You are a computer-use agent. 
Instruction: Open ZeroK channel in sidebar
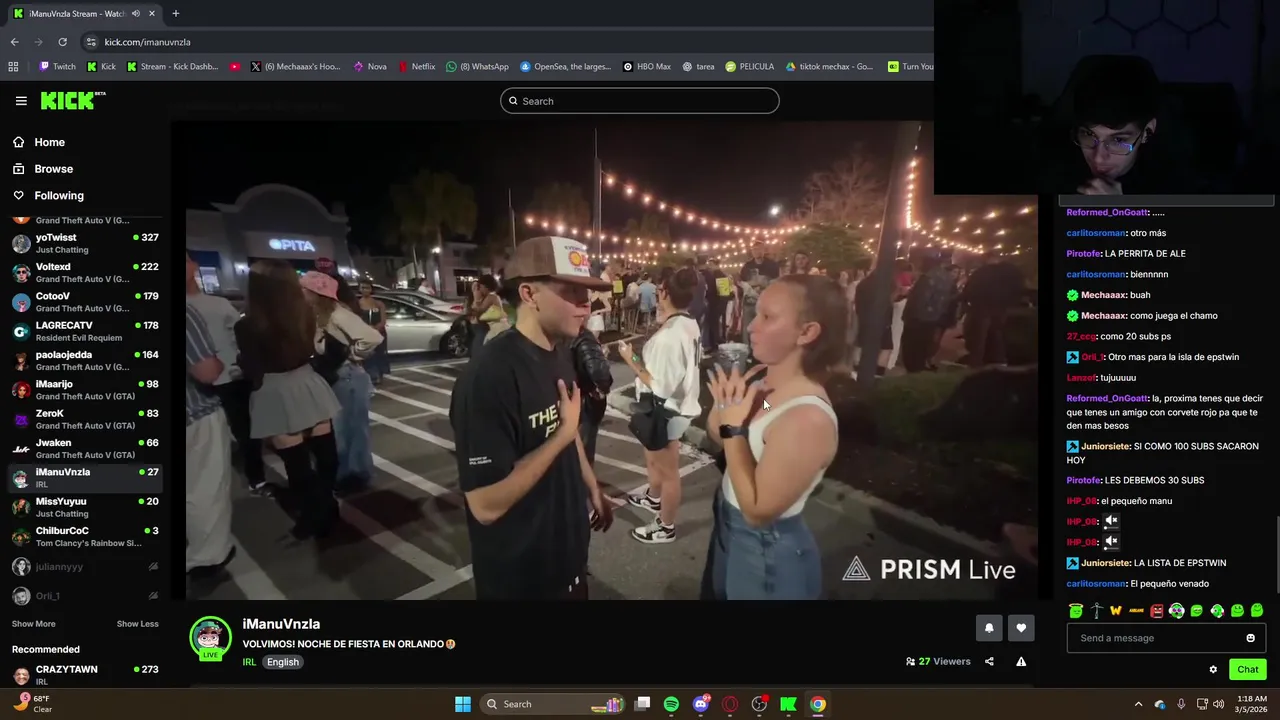click(84, 419)
